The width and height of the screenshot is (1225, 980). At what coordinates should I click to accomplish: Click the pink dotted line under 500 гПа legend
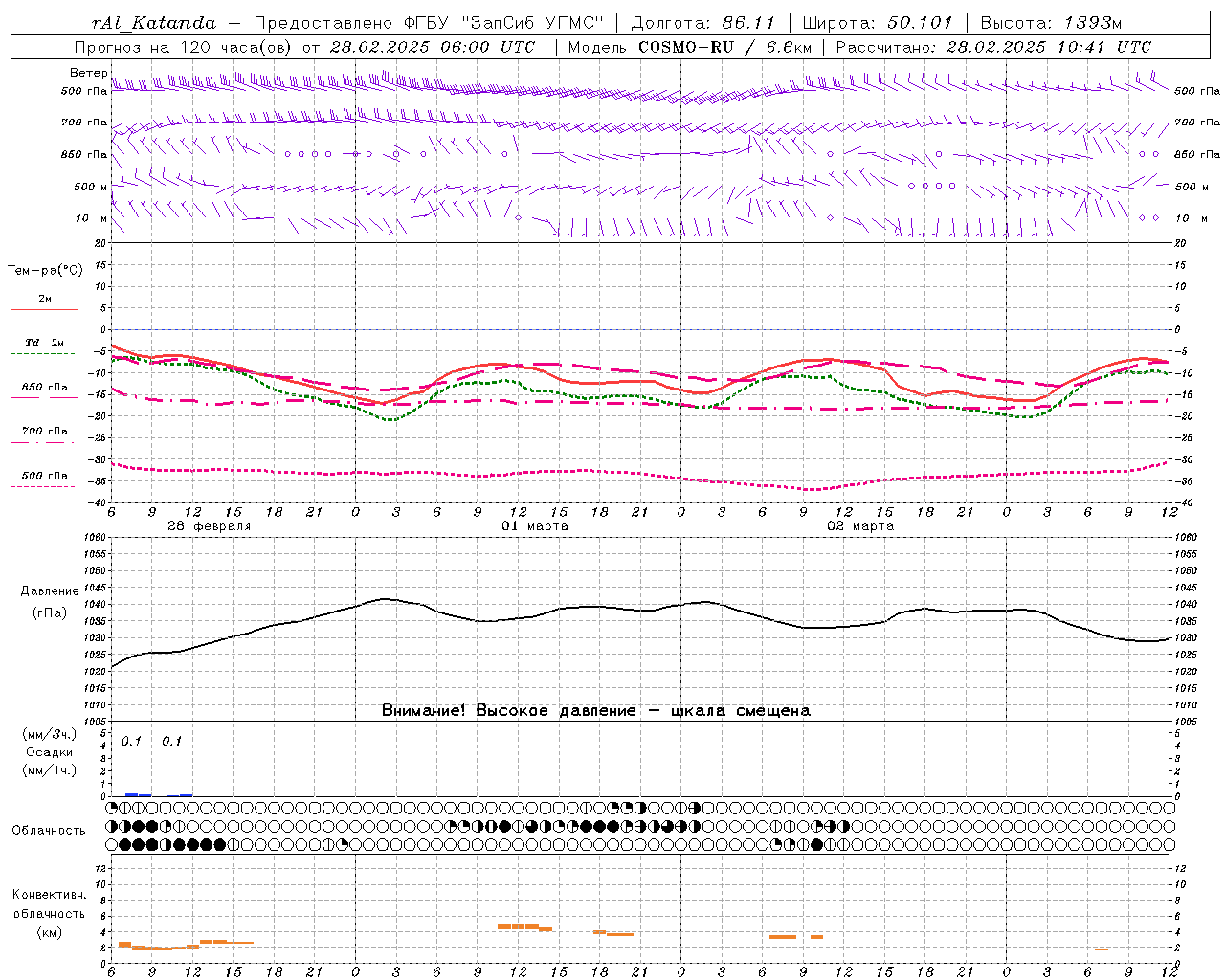42,487
